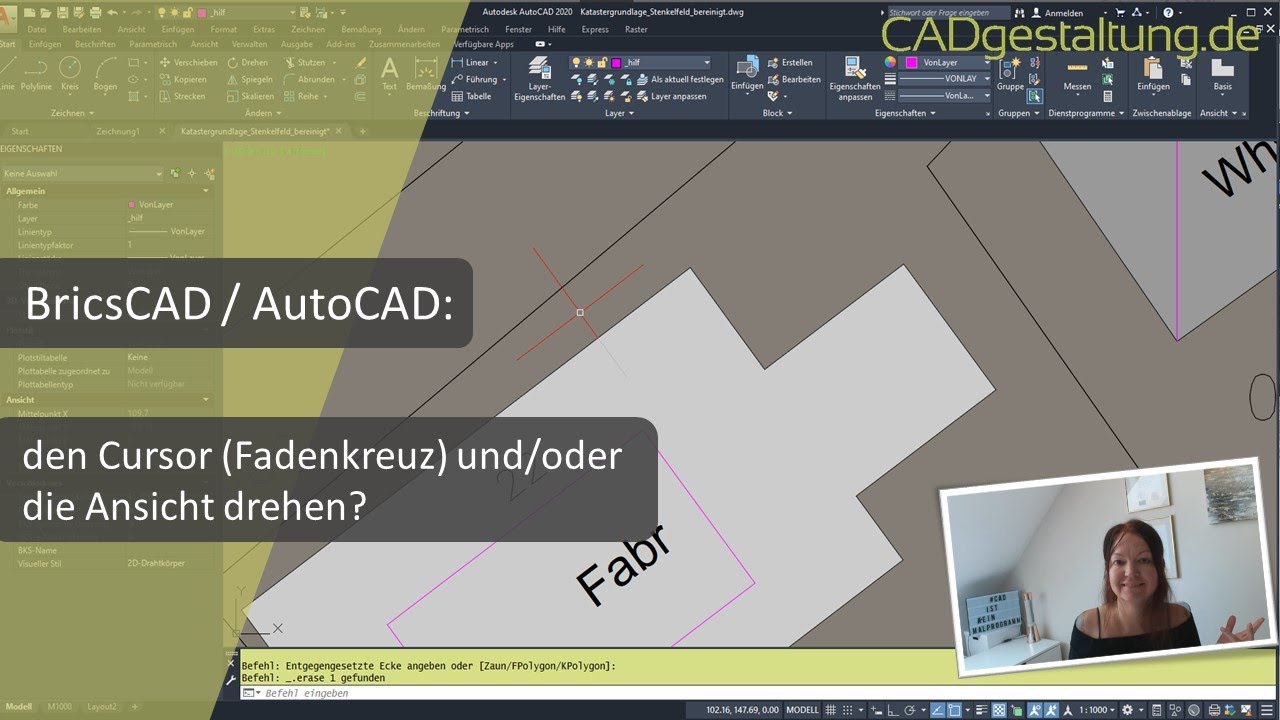The image size is (1280, 720).
Task: Open the Keine Auswahl selection dropdown
Action: (x=82, y=173)
